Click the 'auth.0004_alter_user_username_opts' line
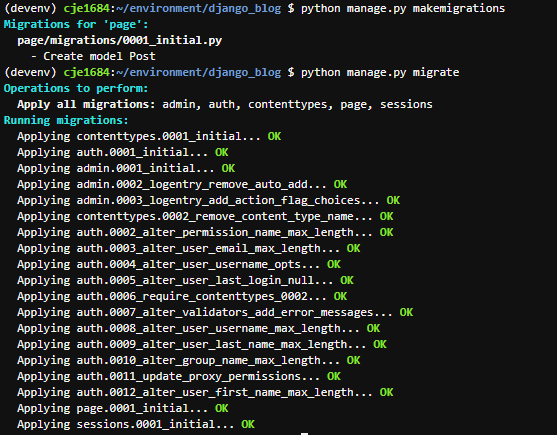557x435 pixels. 179,264
